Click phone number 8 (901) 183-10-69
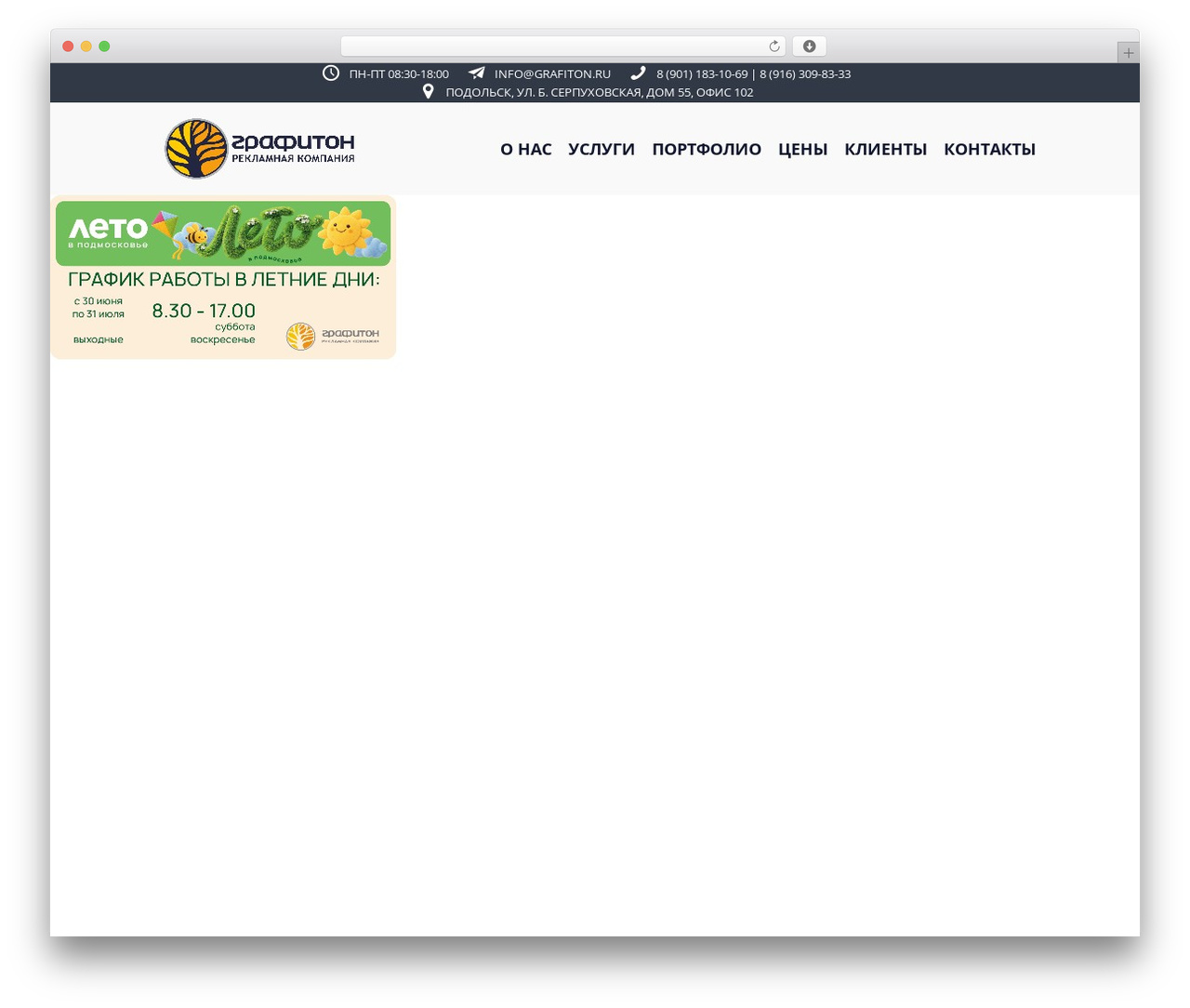 (702, 73)
